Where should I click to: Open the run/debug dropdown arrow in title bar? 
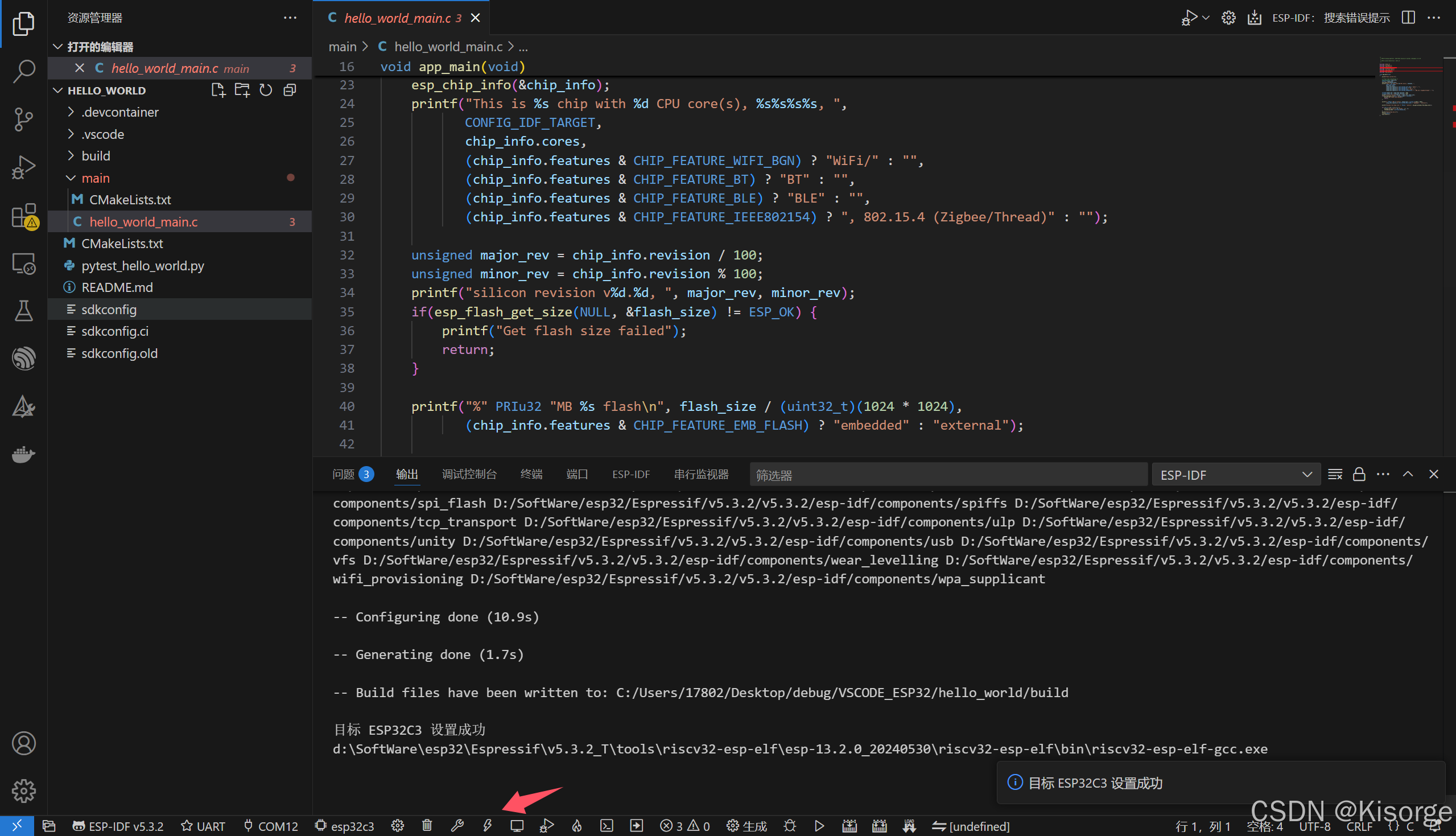[1206, 18]
